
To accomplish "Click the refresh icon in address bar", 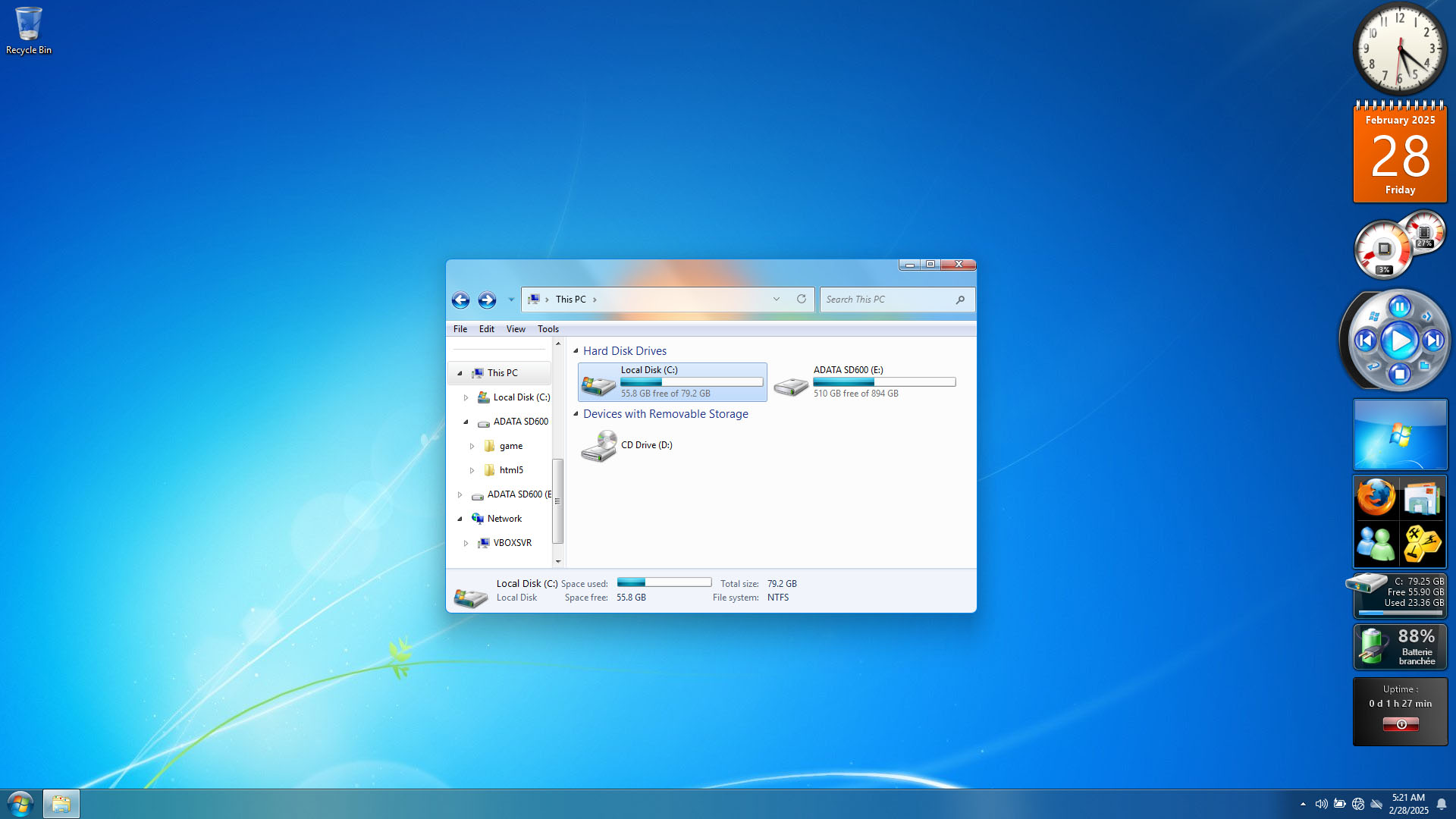I will 801,299.
